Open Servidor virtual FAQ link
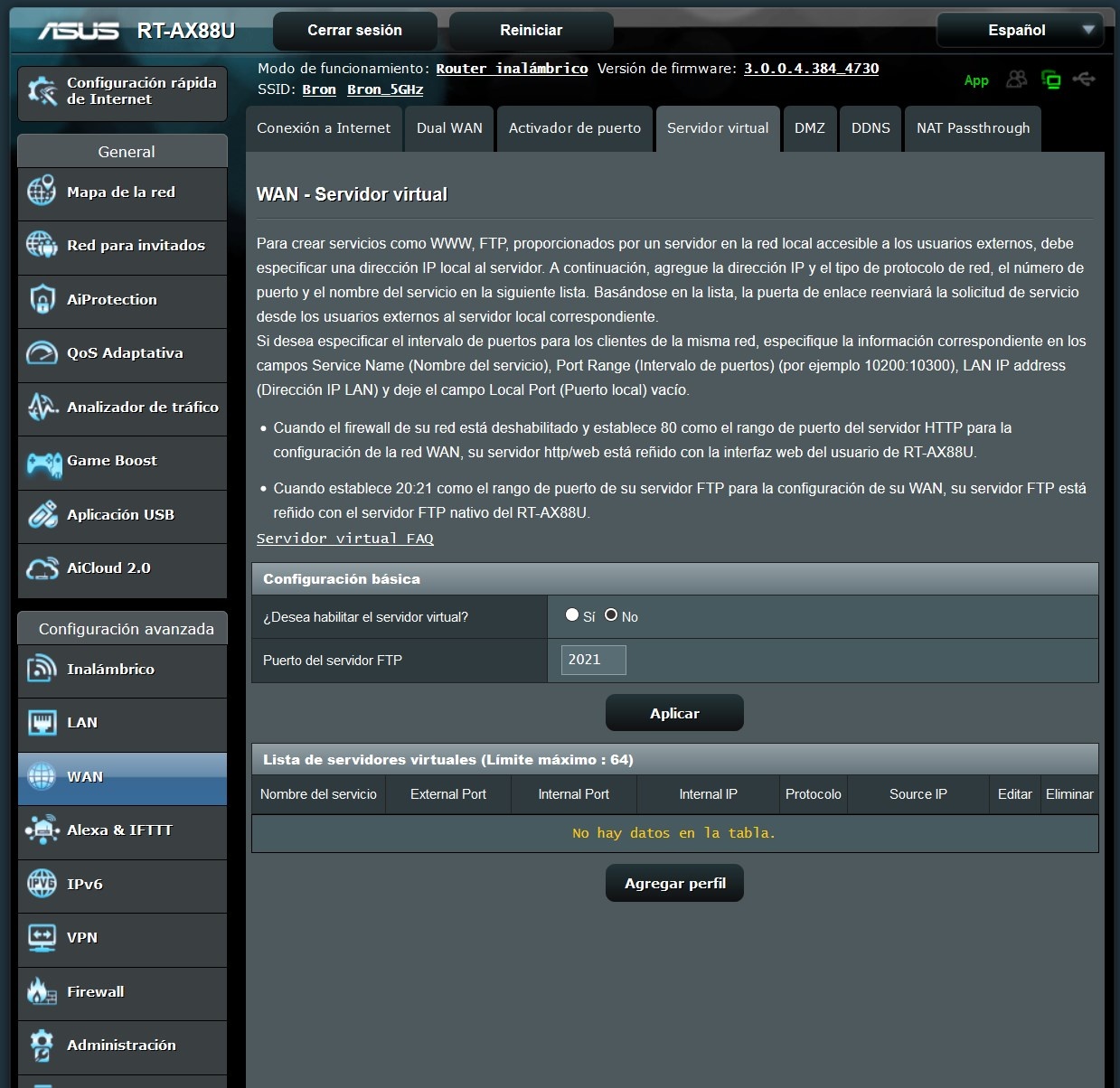Image resolution: width=1120 pixels, height=1088 pixels. pyautogui.click(x=345, y=538)
